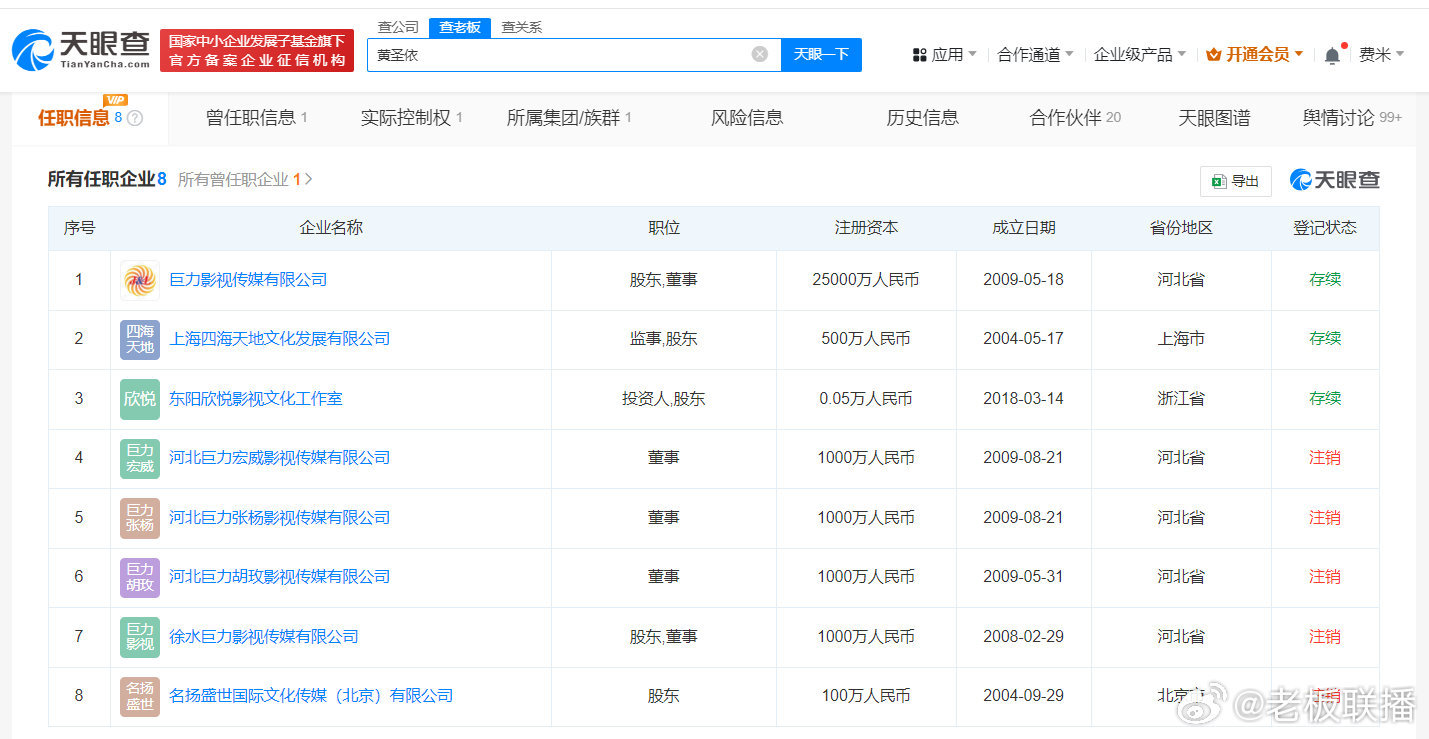Open the 合作伙伴 tab

pyautogui.click(x=1075, y=118)
